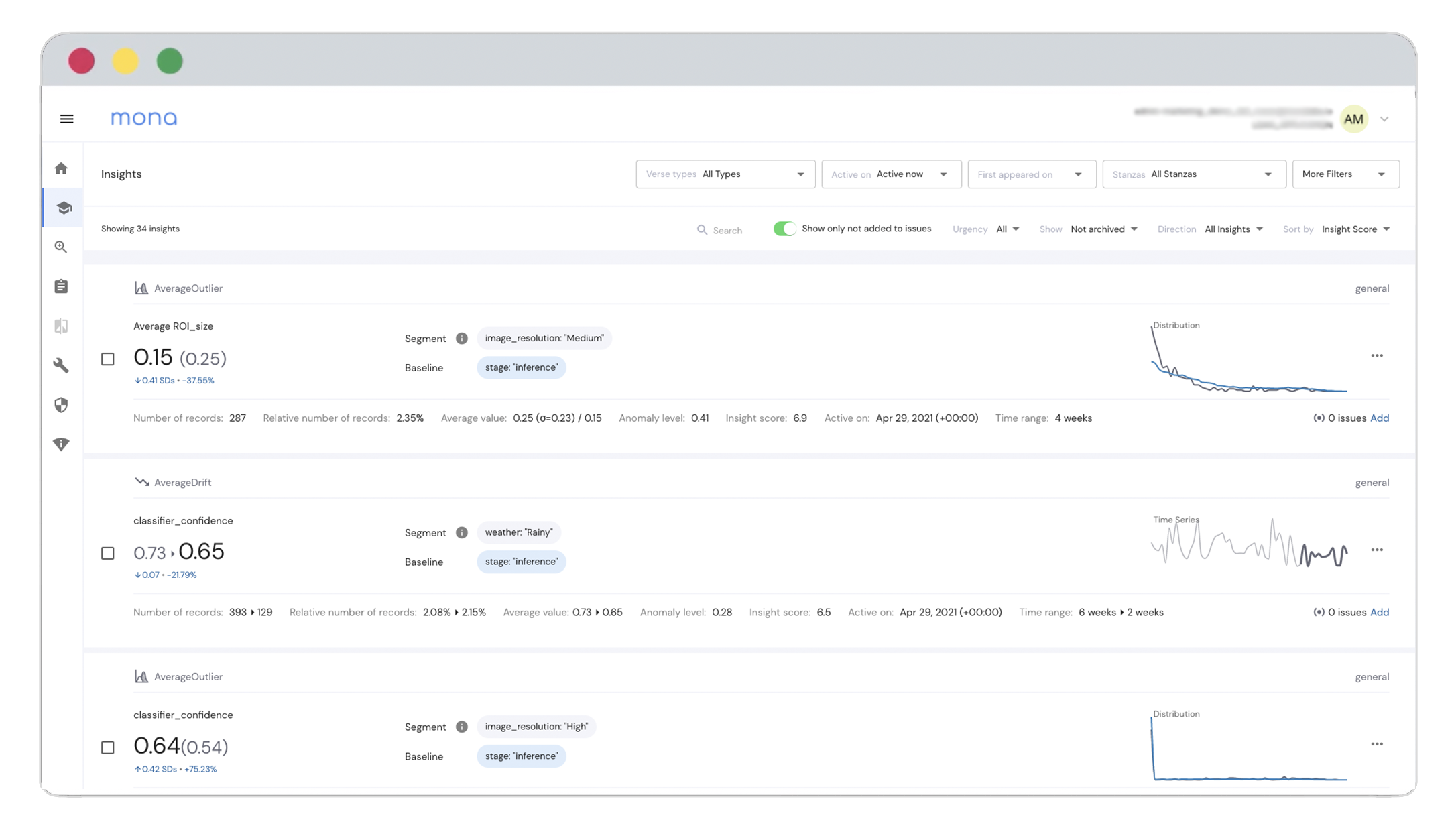Click the info icon beside weather Rainy segment
Screen dimensions: 1456x840
tap(461, 532)
